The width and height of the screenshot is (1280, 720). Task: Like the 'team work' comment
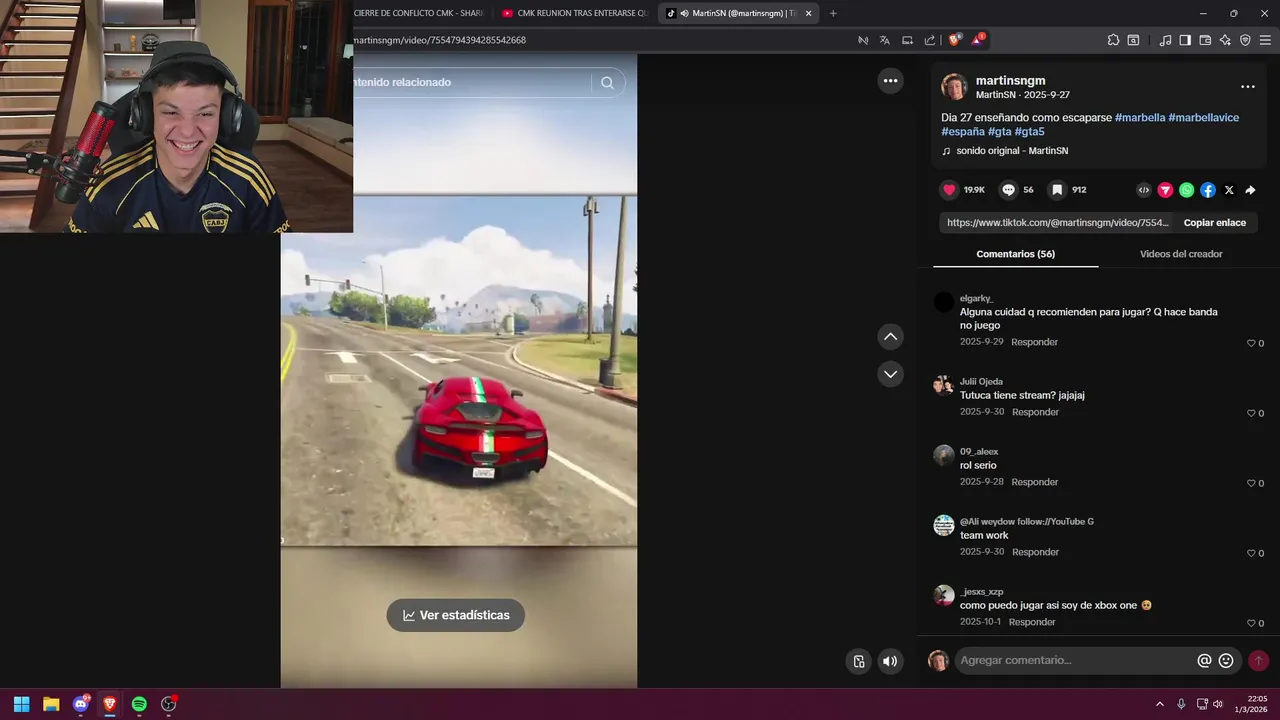(x=1251, y=553)
